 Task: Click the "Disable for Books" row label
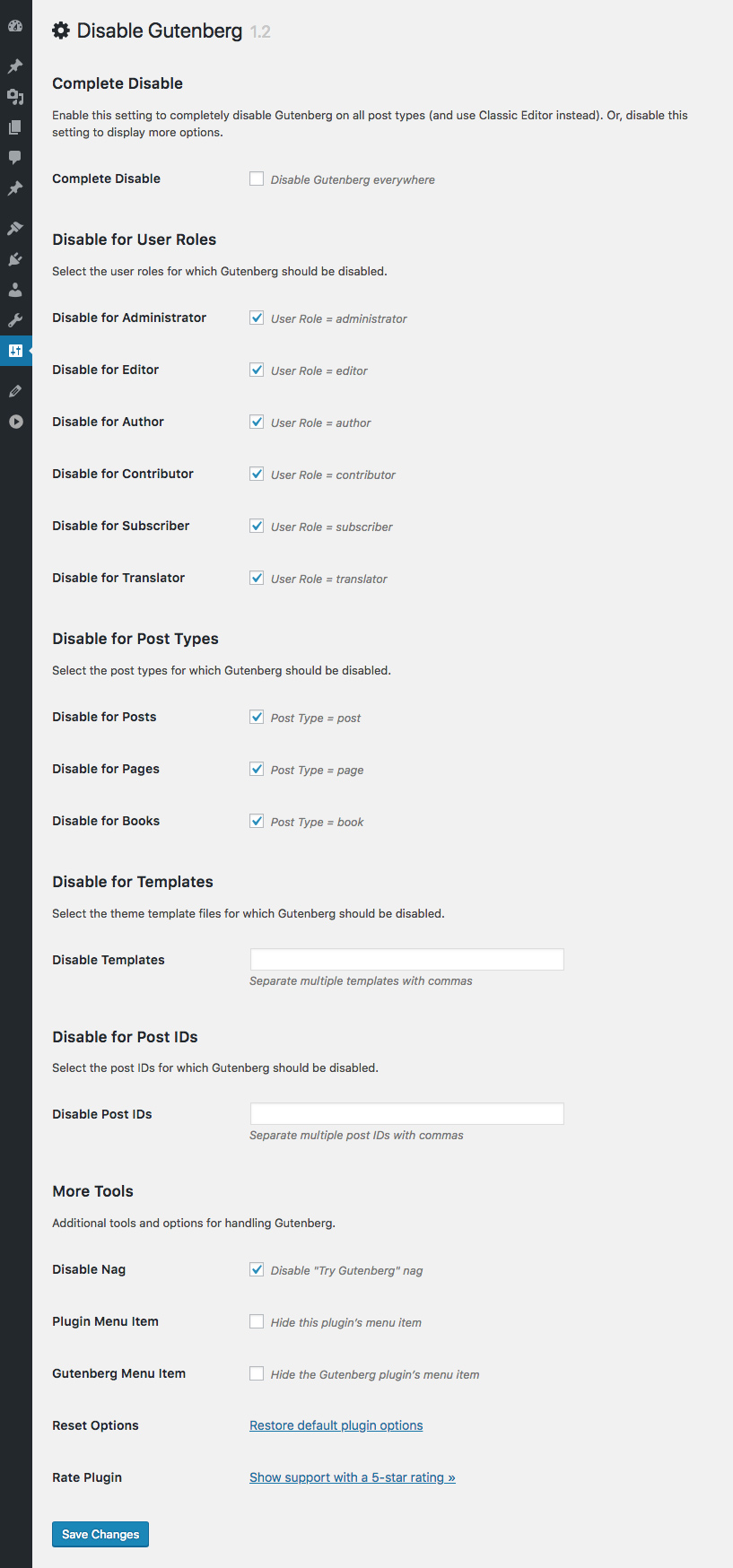[106, 821]
